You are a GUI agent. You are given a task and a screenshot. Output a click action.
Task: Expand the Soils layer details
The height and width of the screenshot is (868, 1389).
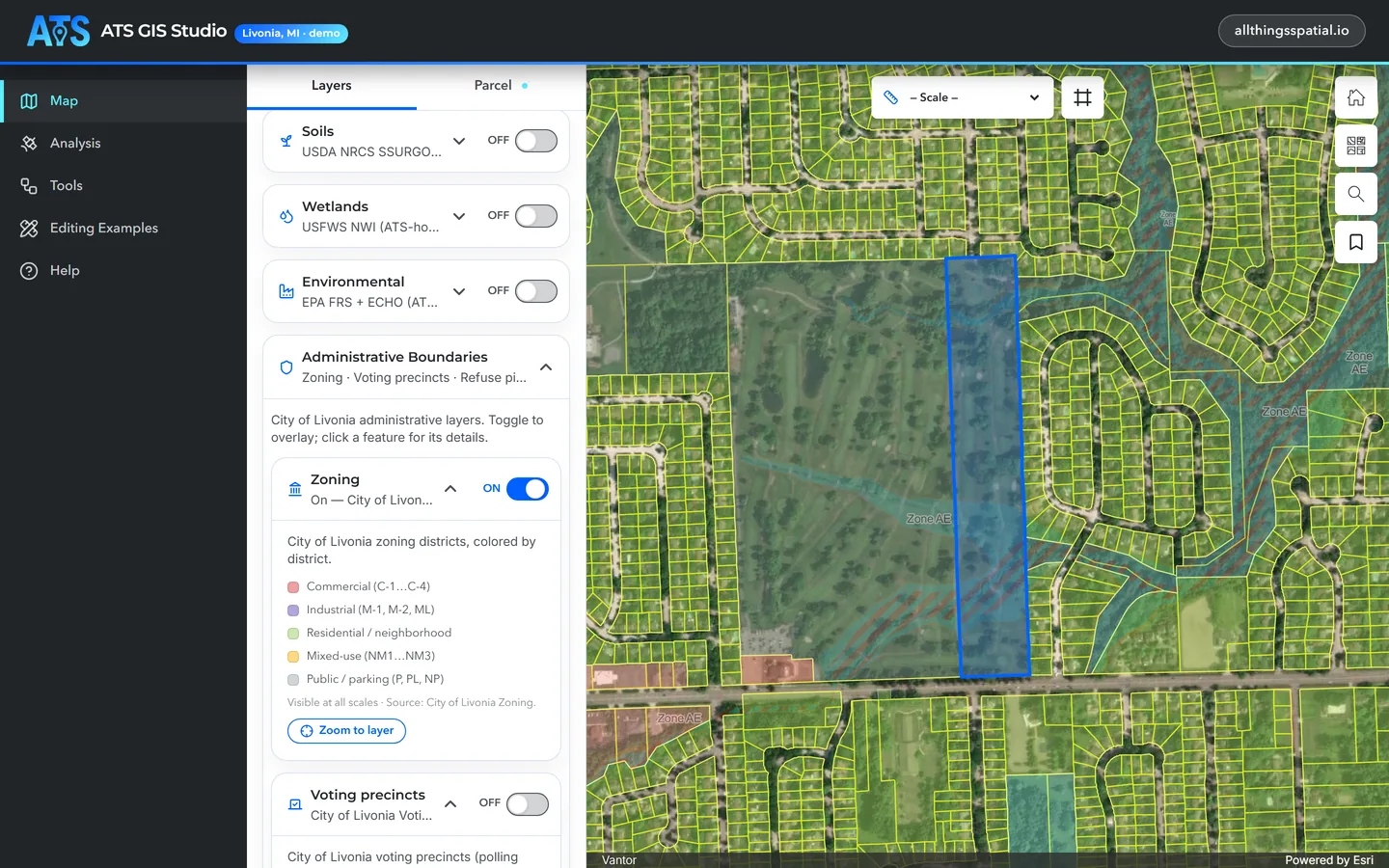(x=459, y=141)
